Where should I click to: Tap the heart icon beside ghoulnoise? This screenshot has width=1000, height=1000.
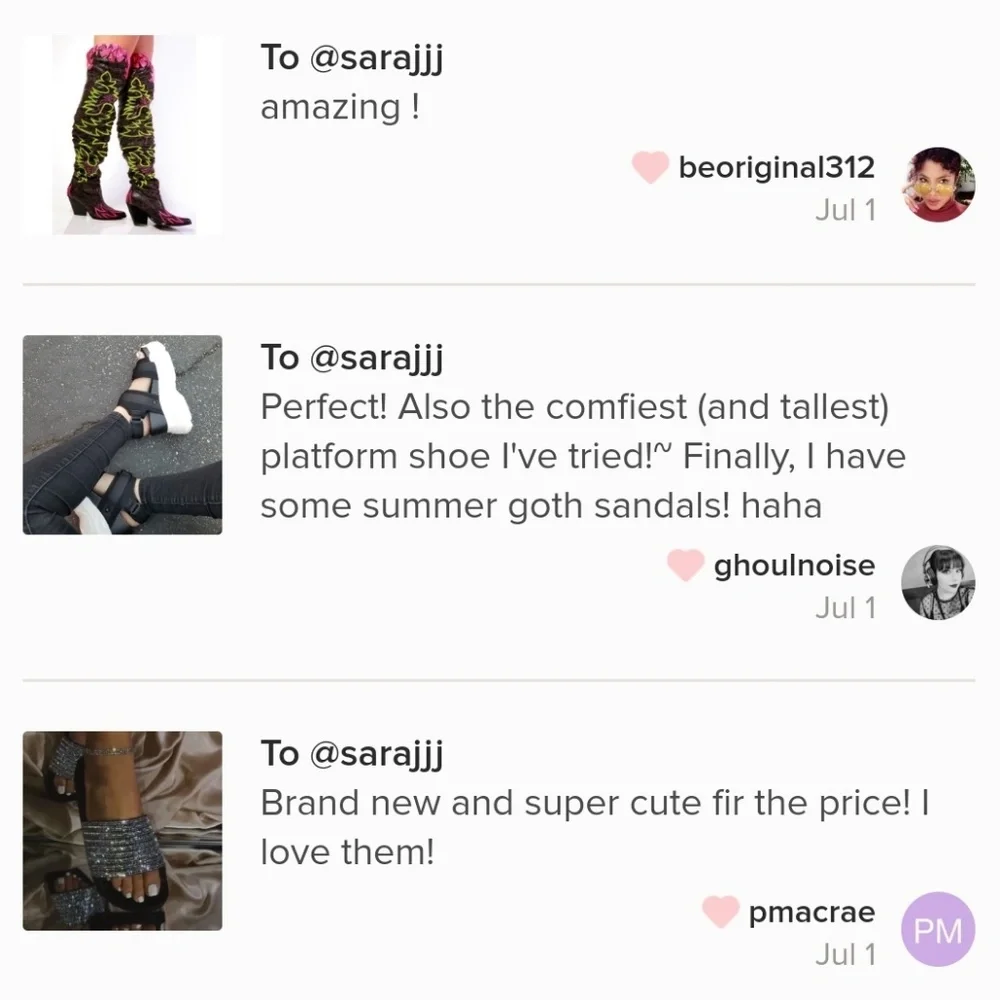point(686,565)
